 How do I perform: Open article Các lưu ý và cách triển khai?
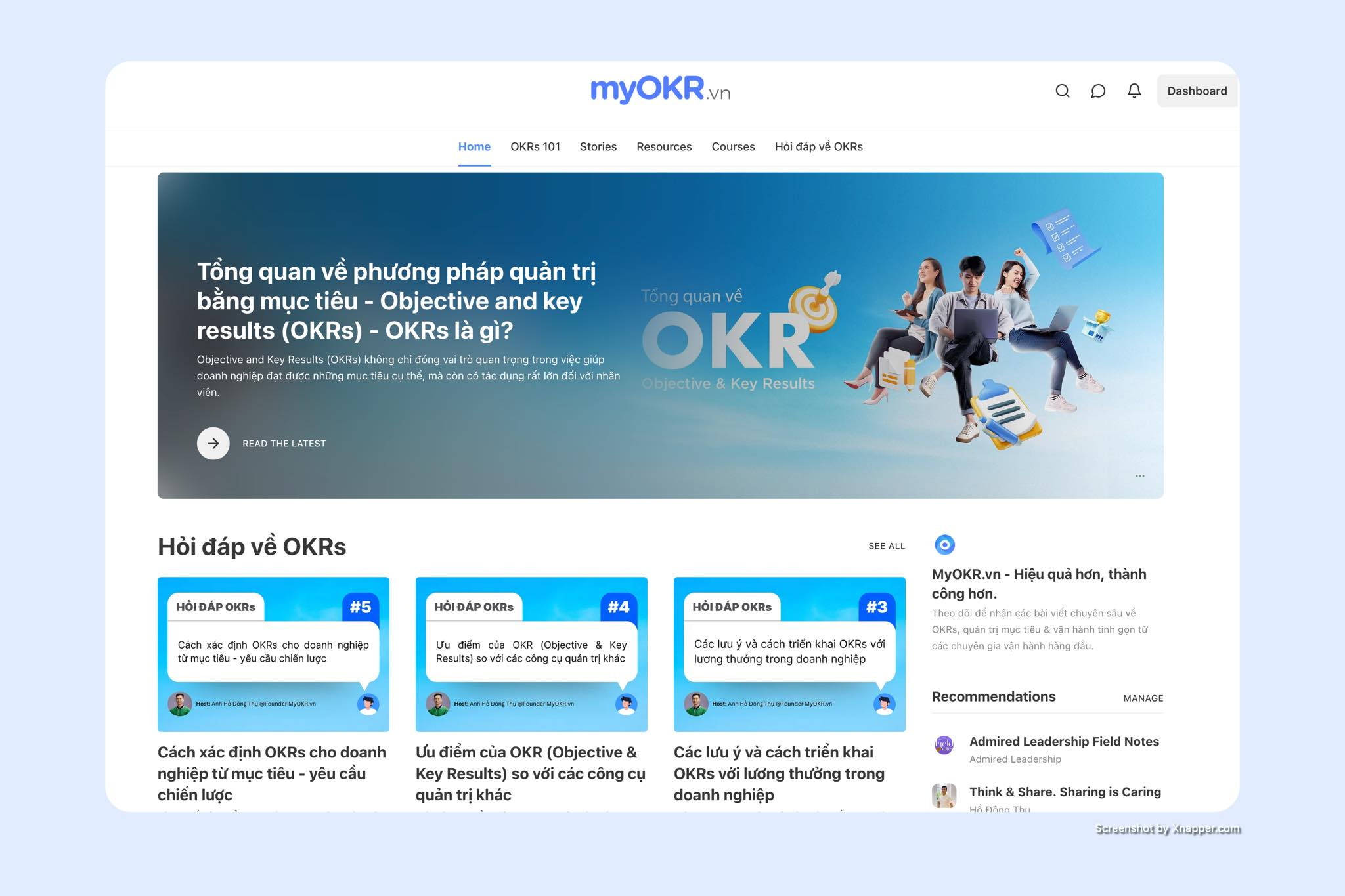[779, 773]
